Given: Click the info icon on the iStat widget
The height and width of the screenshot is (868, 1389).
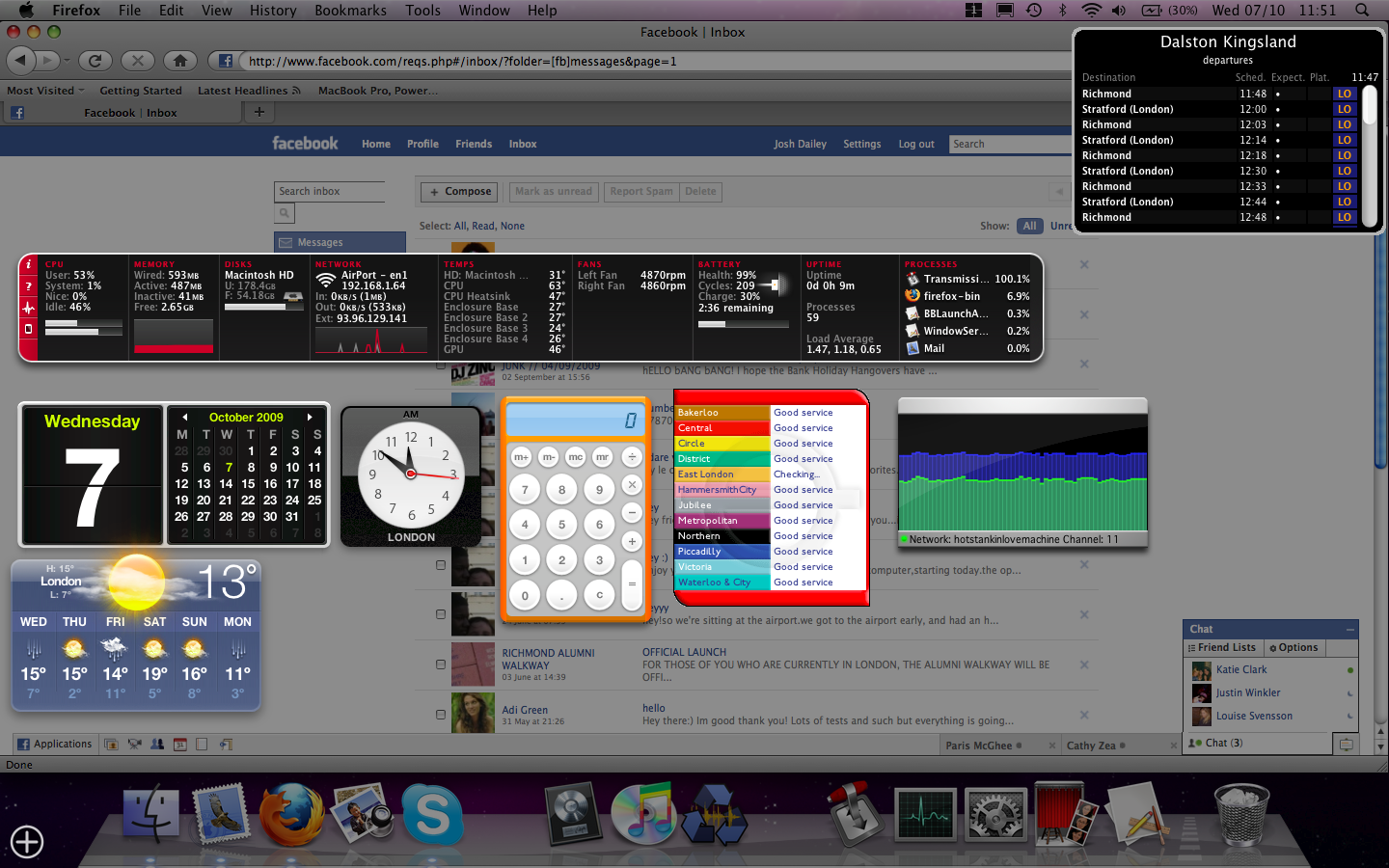Looking at the screenshot, I should point(28,264).
